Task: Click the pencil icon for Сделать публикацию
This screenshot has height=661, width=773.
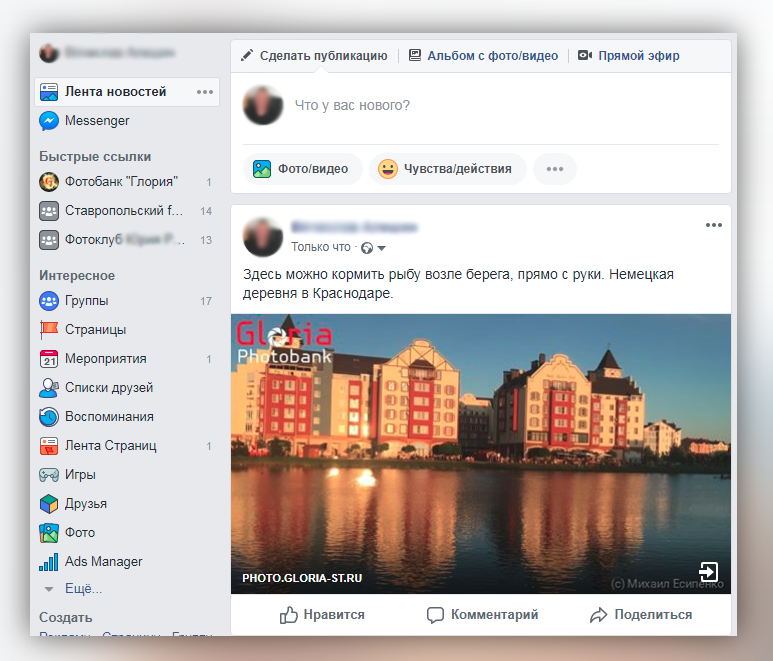Action: [x=246, y=55]
